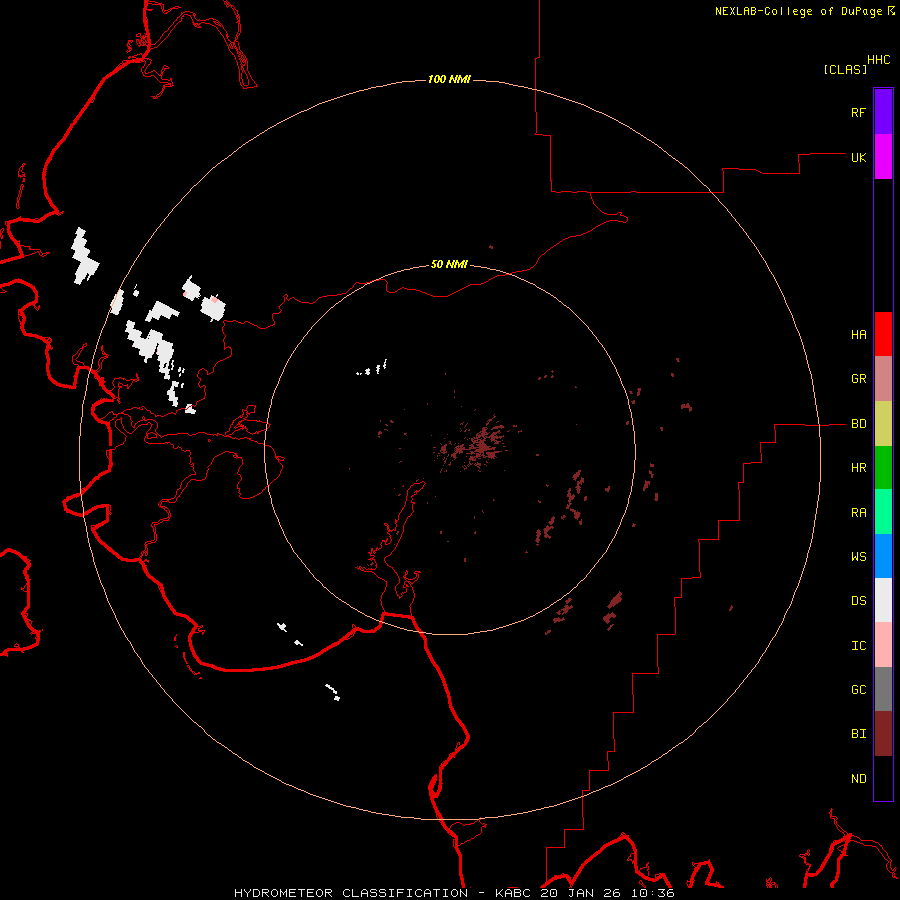The image size is (900, 900).
Task: Click the 50 NMI range ring label
Action: (x=449, y=264)
